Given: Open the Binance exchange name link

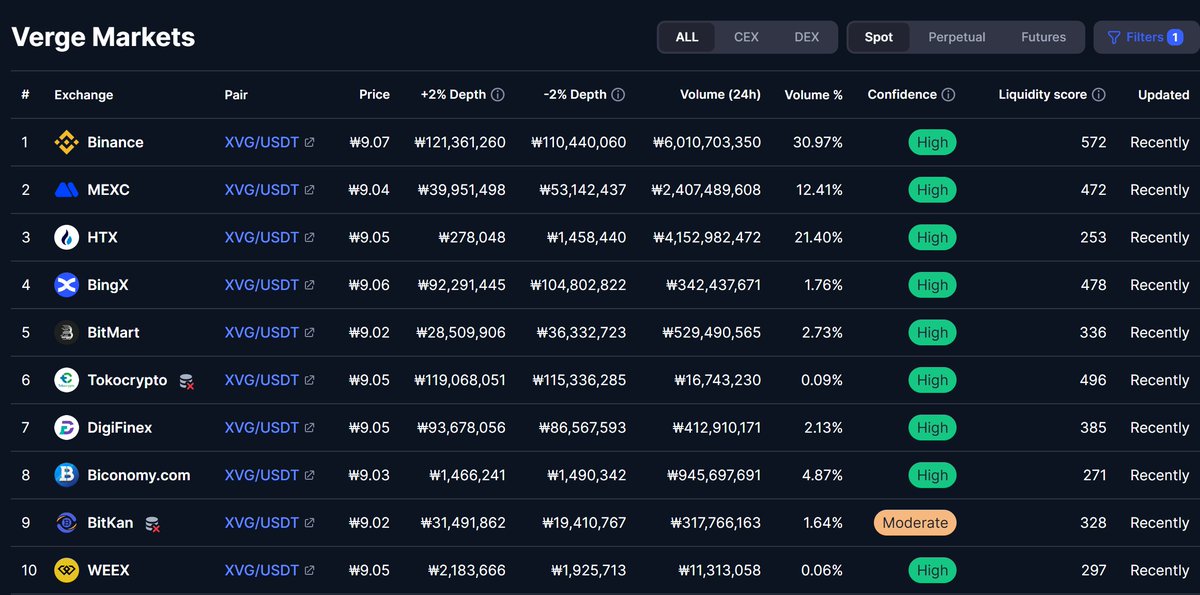Looking at the screenshot, I should pos(115,142).
